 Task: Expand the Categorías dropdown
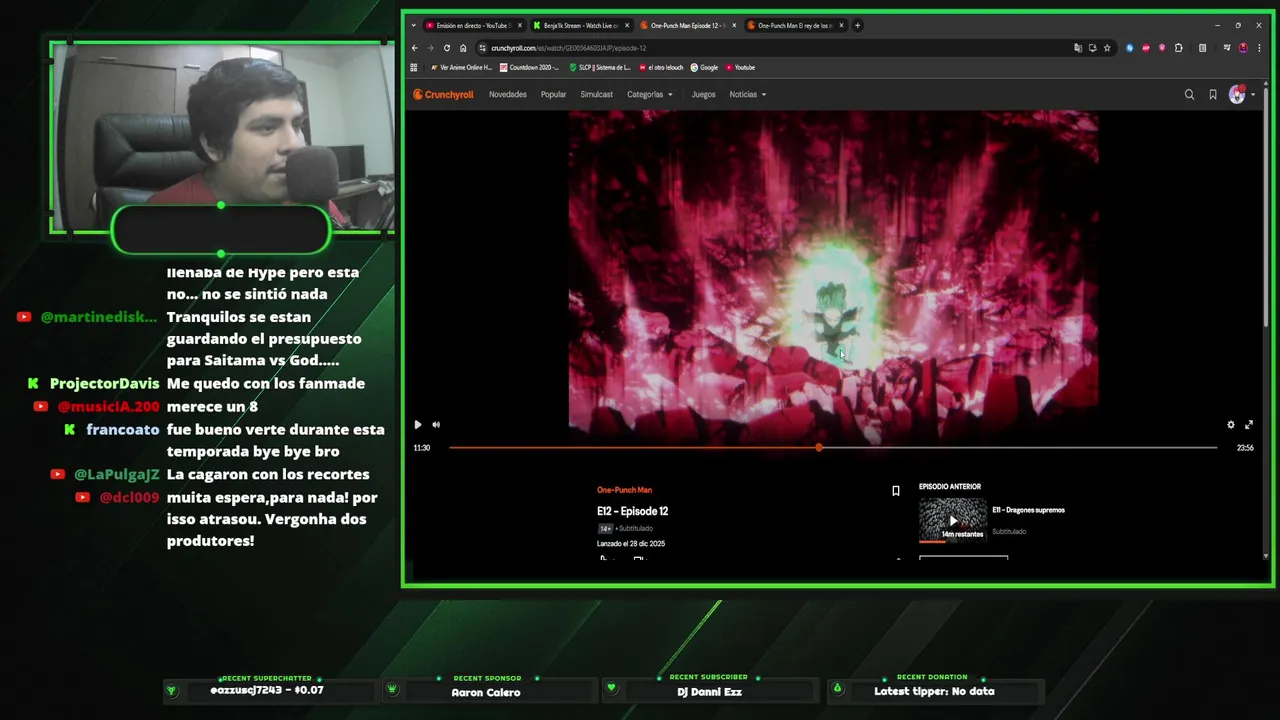click(650, 95)
